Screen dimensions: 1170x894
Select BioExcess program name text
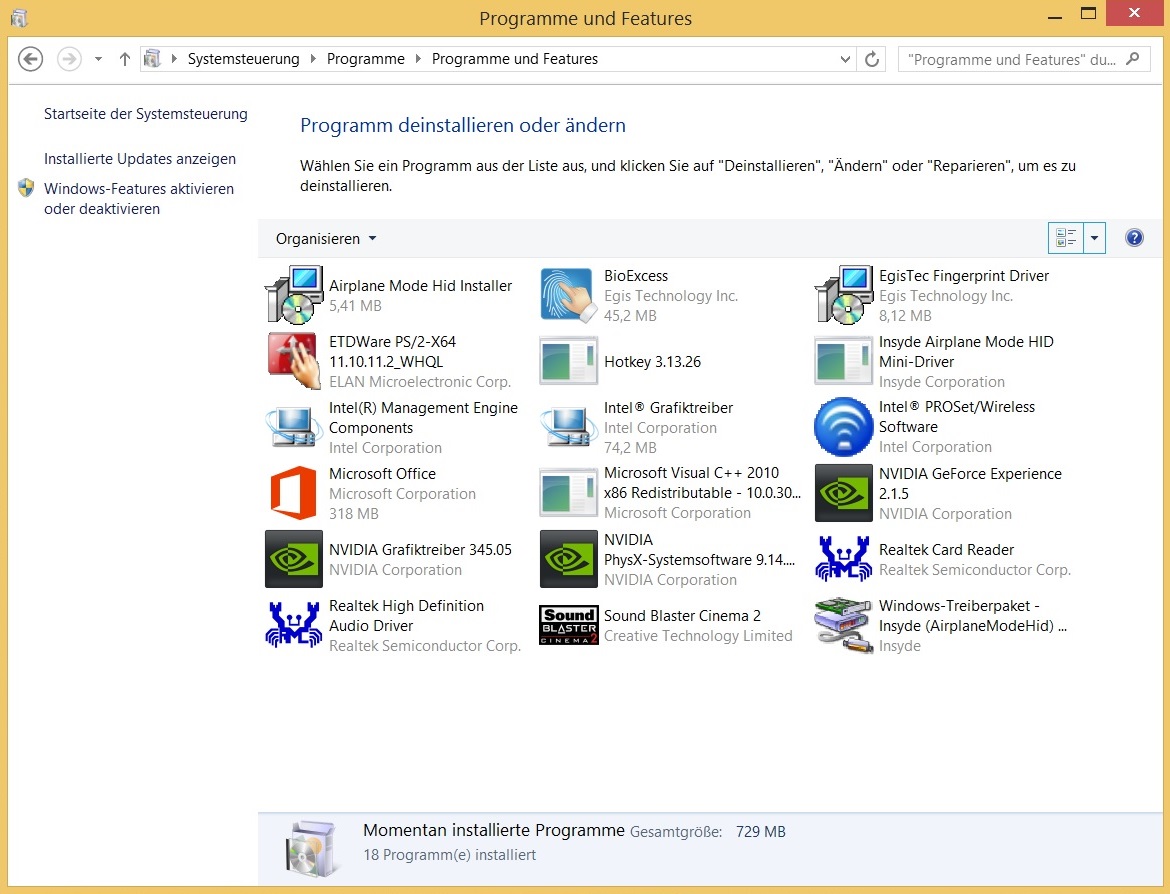[636, 276]
